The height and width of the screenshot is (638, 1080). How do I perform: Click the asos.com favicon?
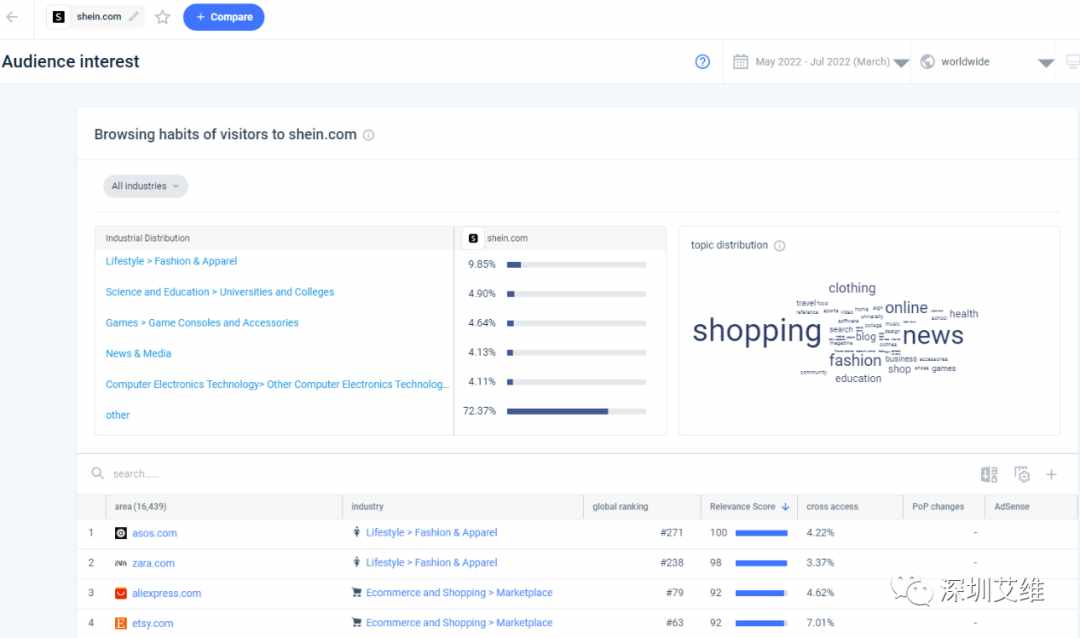tap(121, 533)
